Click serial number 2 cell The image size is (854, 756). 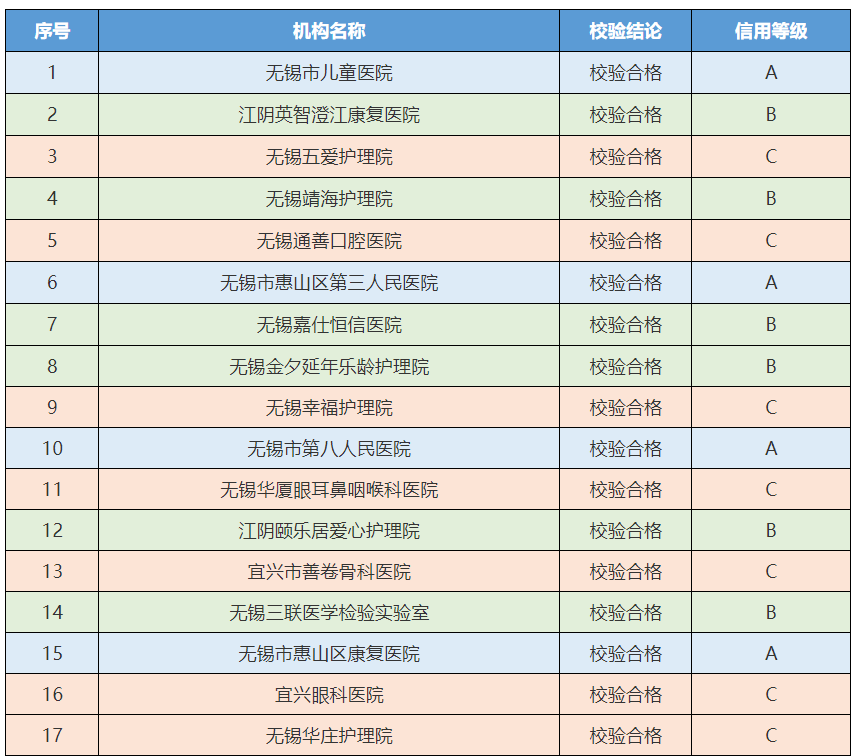(x=52, y=114)
